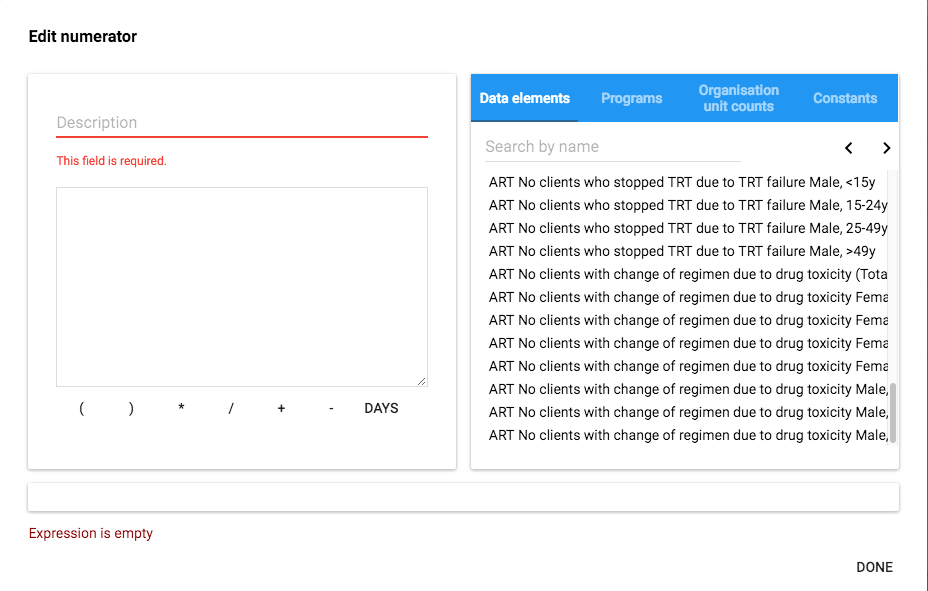
Task: Open the Organisation unit counts tab
Action: coord(738,98)
